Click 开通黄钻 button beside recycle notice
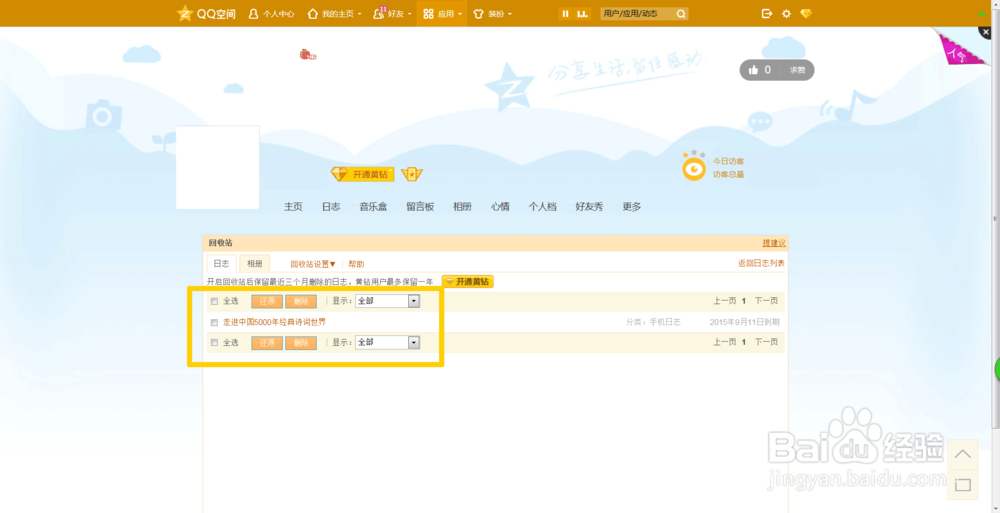The image size is (1000, 513). (x=467, y=281)
